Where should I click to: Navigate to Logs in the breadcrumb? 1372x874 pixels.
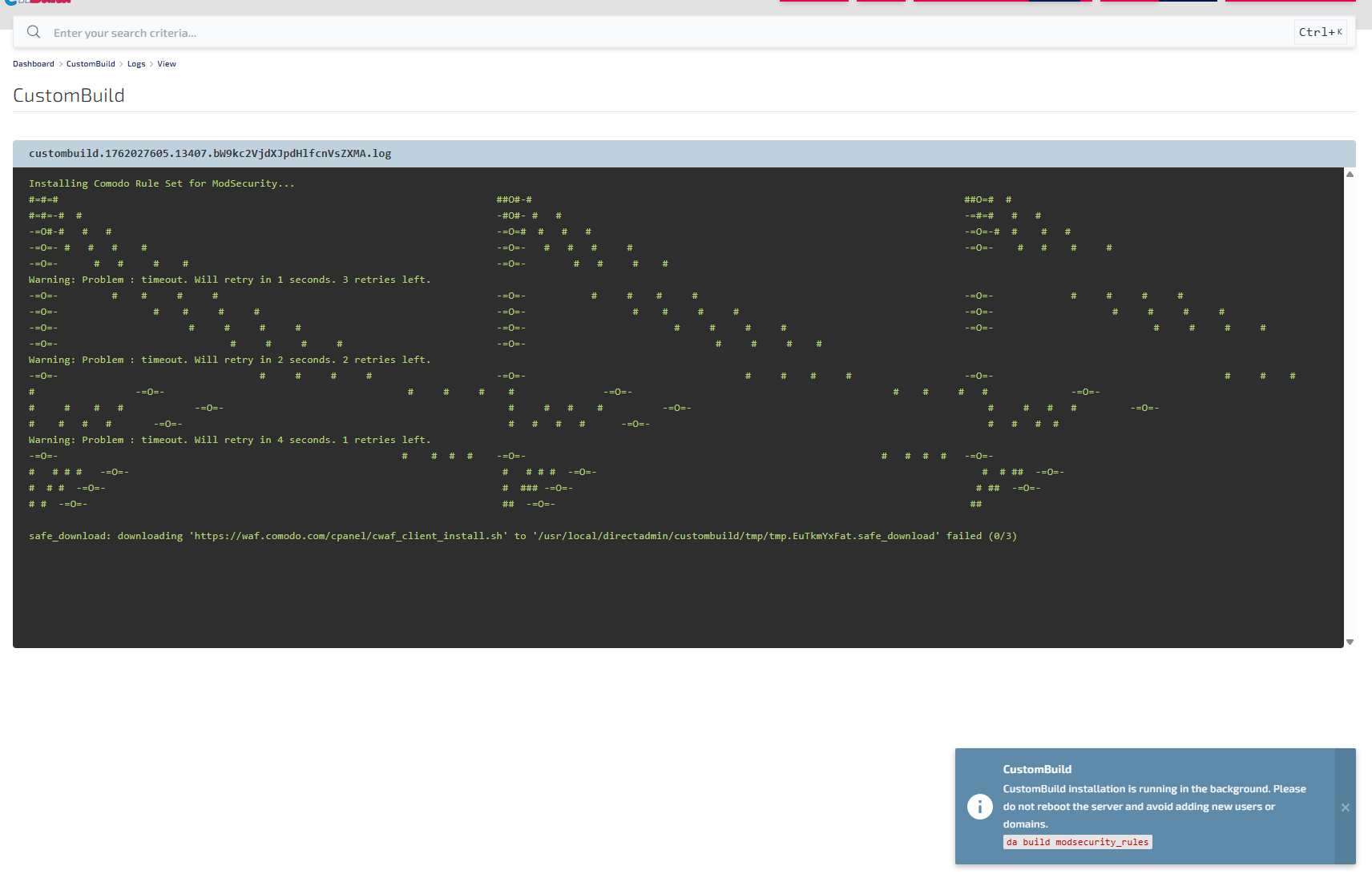click(136, 64)
